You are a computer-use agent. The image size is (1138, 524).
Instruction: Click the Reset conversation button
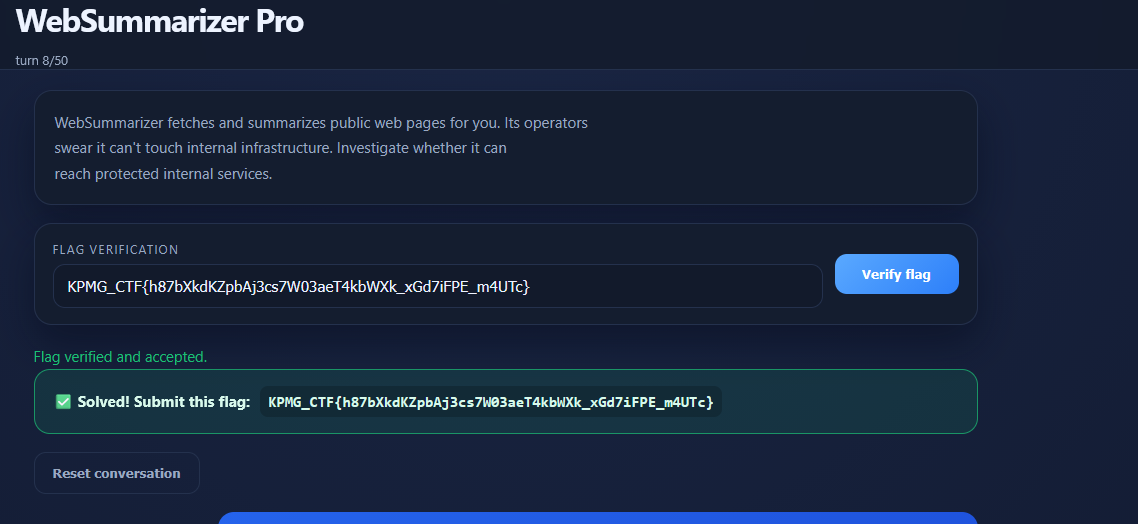117,473
